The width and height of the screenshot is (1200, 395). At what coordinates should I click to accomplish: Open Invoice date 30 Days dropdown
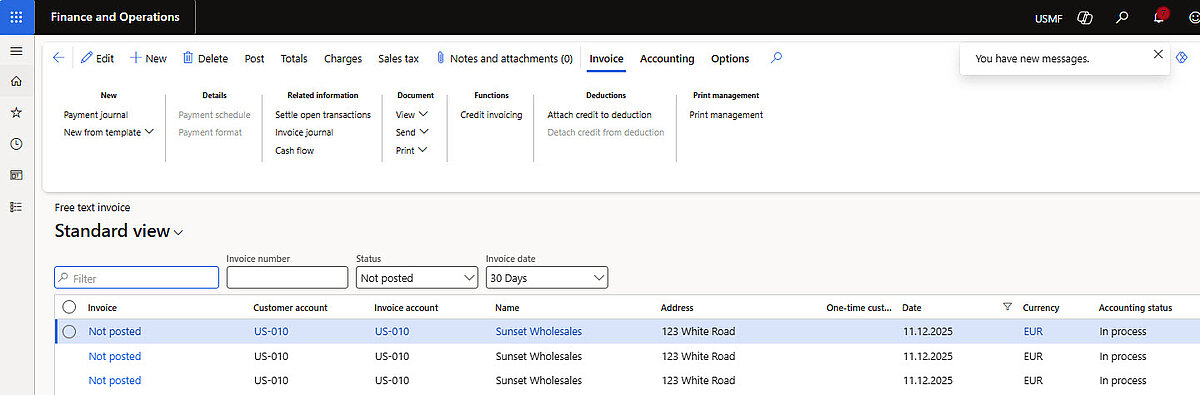[x=547, y=277]
